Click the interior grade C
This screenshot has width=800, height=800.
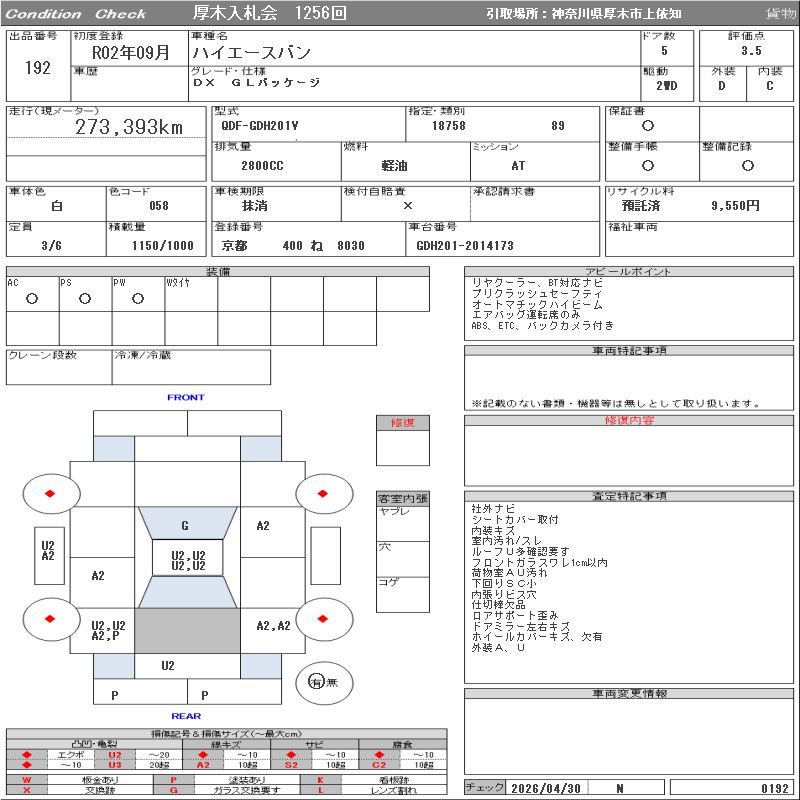[x=770, y=86]
